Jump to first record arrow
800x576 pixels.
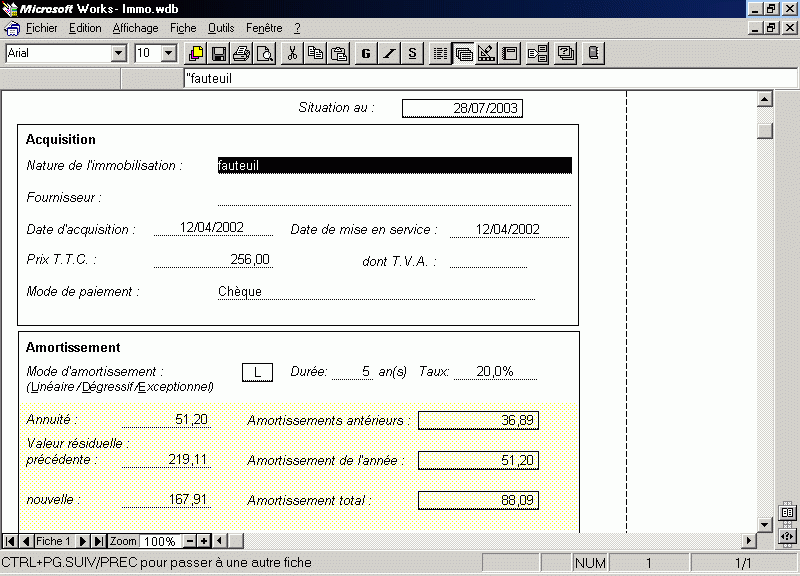coord(10,541)
